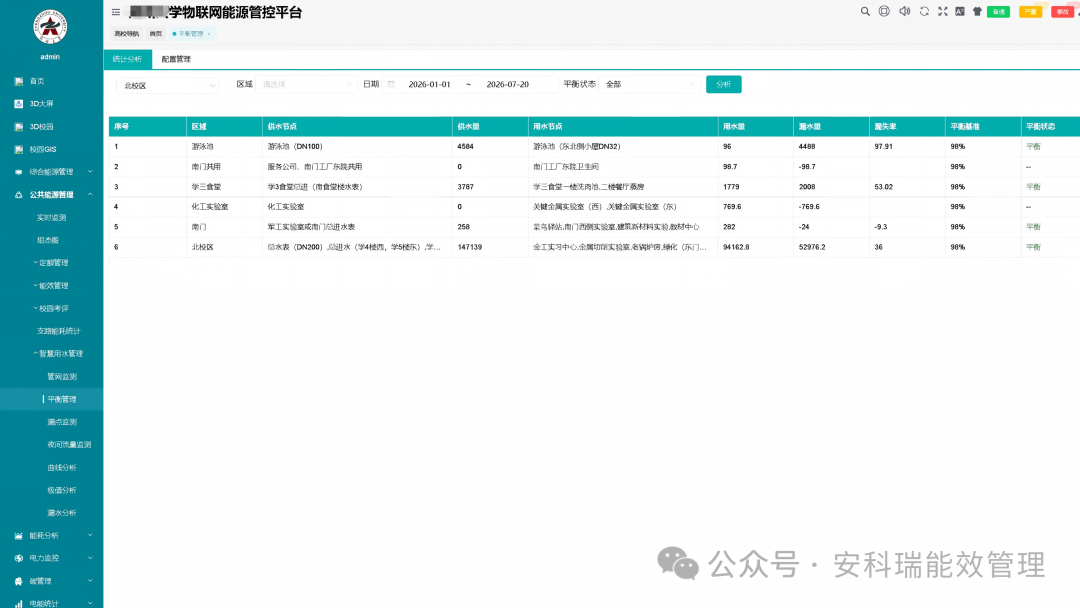1080x608 pixels.
Task: Select the 统计分析 tab
Action: [x=127, y=59]
